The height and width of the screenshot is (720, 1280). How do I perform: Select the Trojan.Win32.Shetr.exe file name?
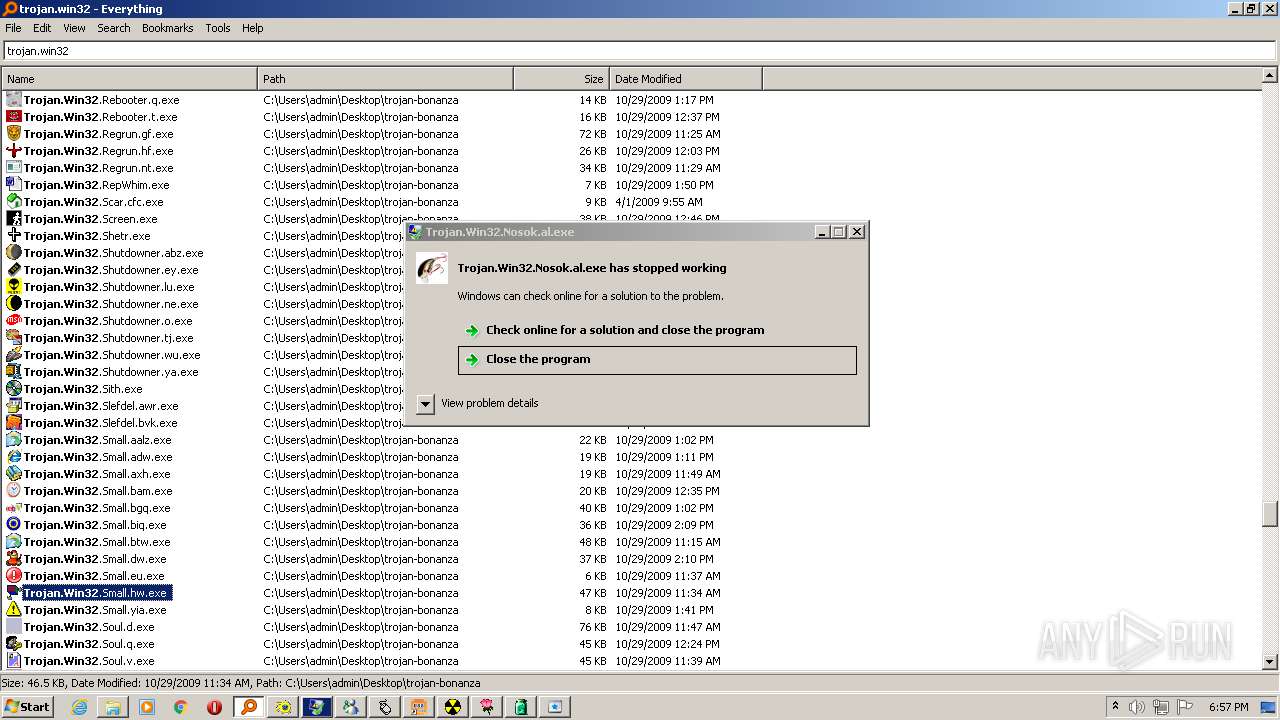[87, 236]
